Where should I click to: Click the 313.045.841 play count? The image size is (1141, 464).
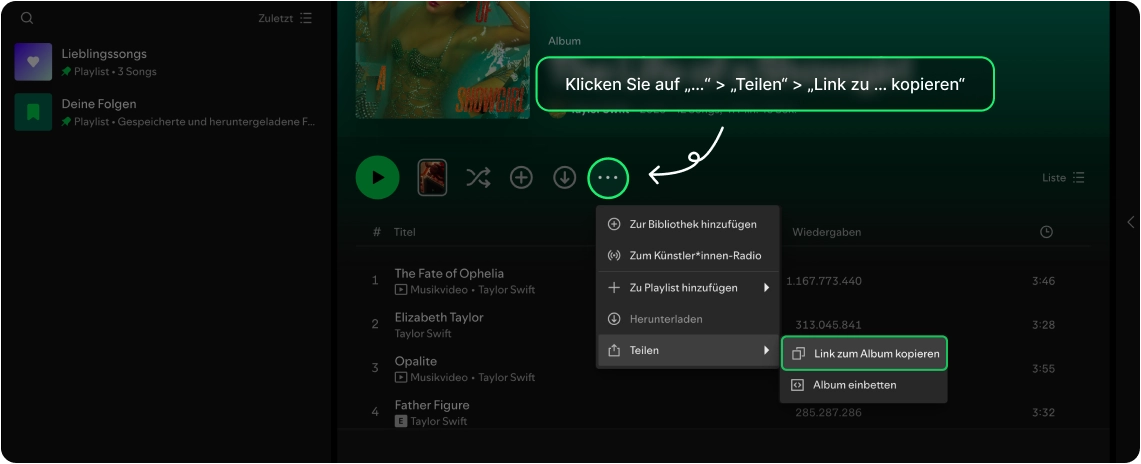pos(828,325)
